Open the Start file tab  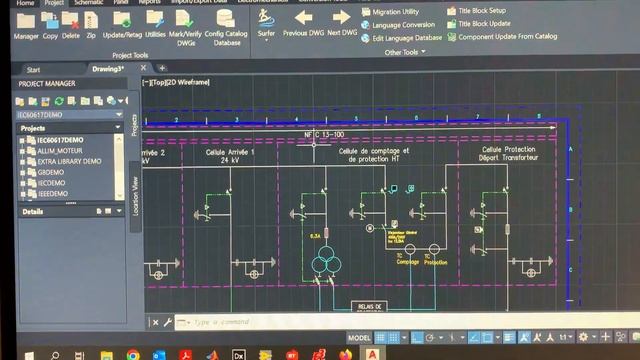pos(33,70)
